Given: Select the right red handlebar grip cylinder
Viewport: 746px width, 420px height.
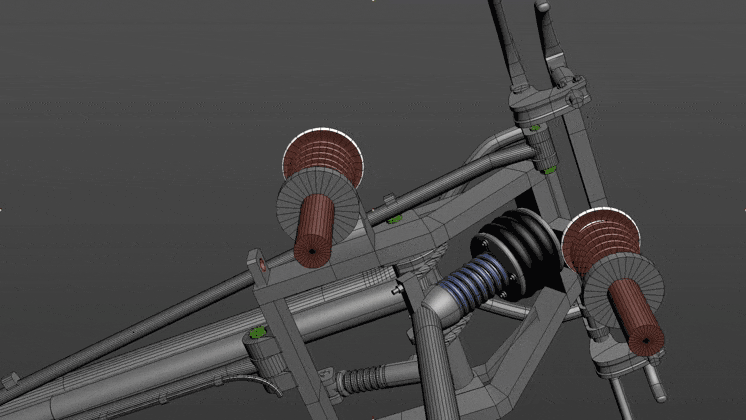Looking at the screenshot, I should point(637,316).
